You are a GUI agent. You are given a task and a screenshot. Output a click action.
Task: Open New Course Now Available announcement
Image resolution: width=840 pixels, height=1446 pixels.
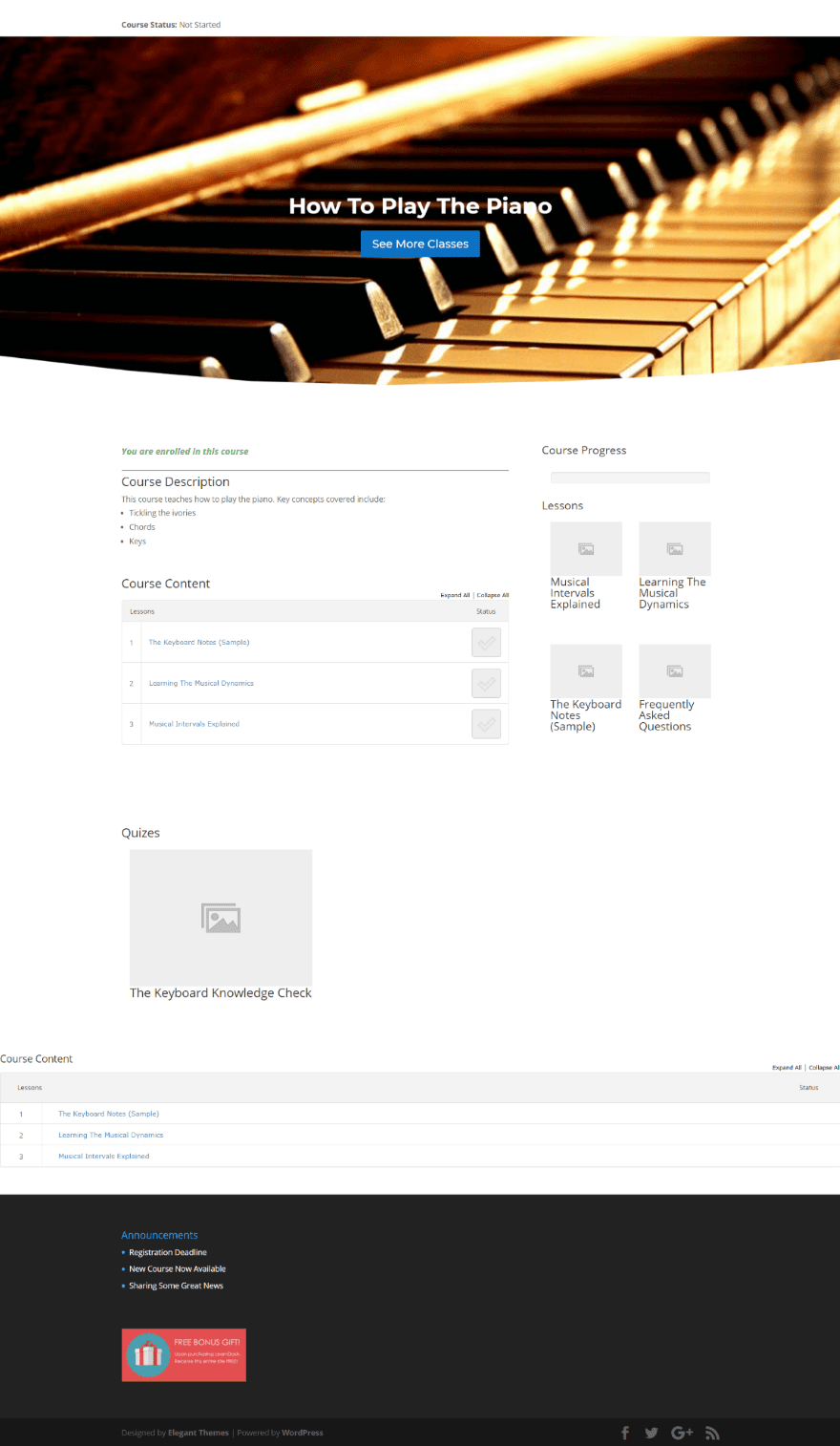[178, 1269]
